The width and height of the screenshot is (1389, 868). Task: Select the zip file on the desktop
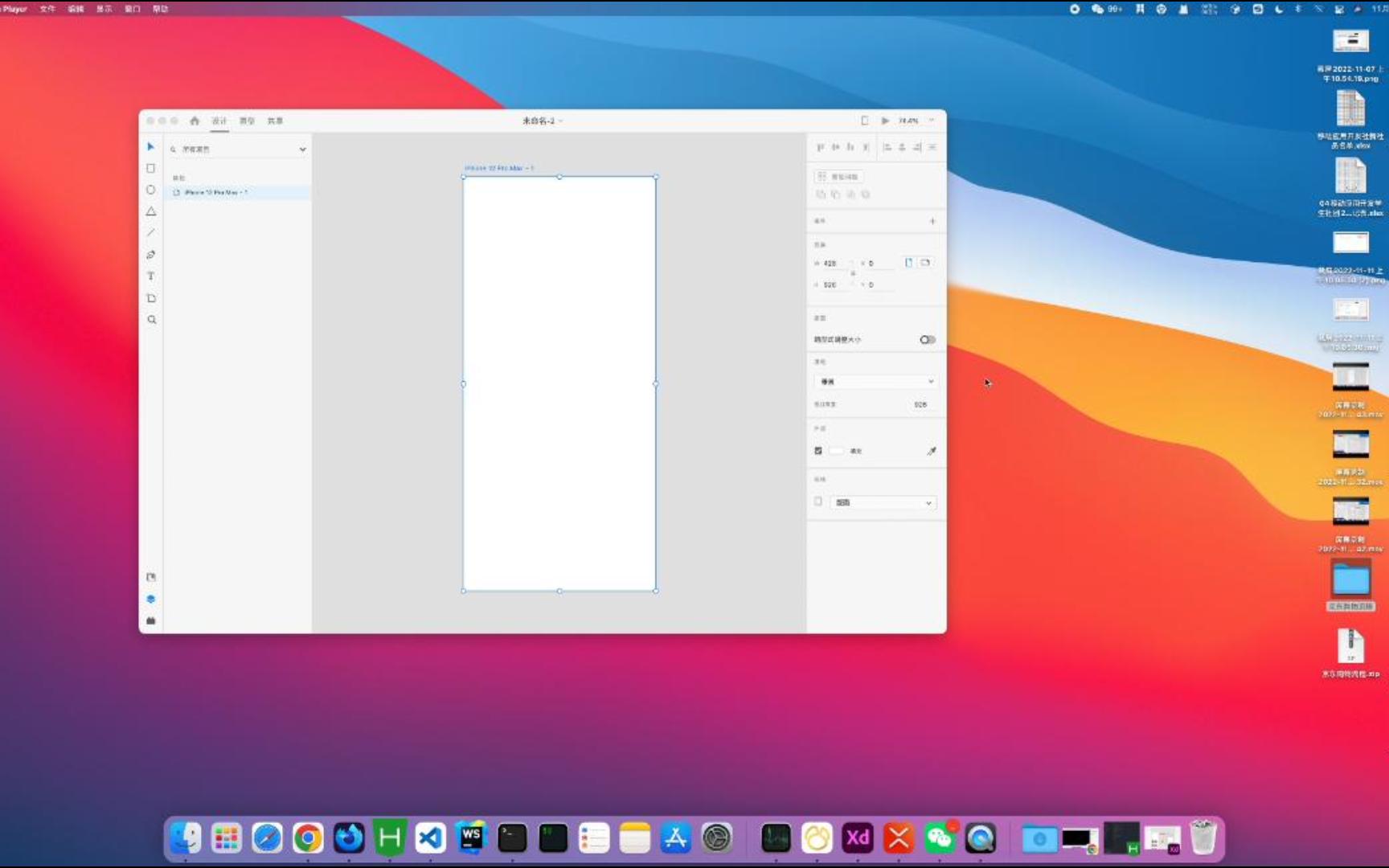pyautogui.click(x=1350, y=653)
